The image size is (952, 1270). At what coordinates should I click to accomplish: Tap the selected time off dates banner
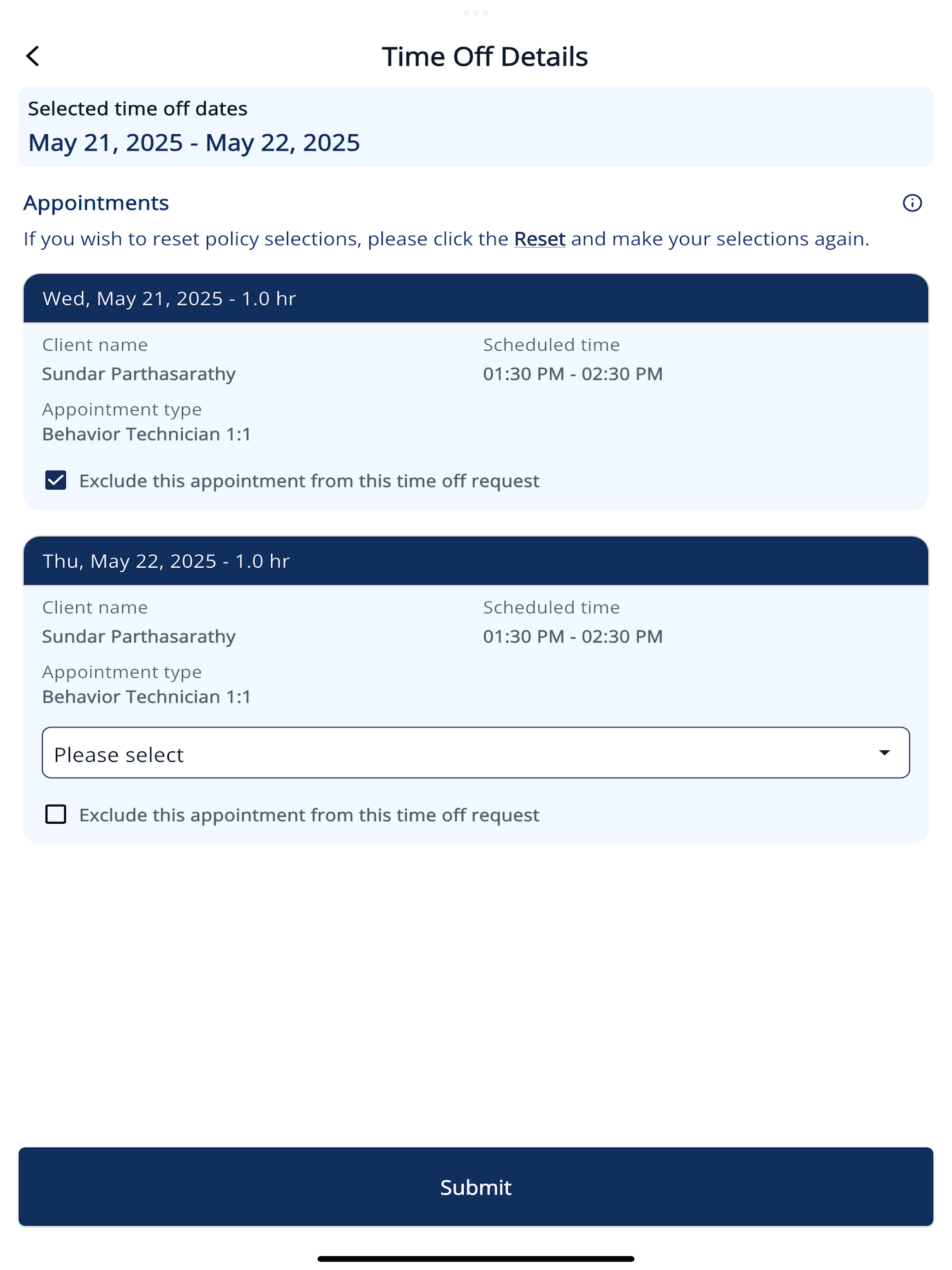(x=476, y=126)
